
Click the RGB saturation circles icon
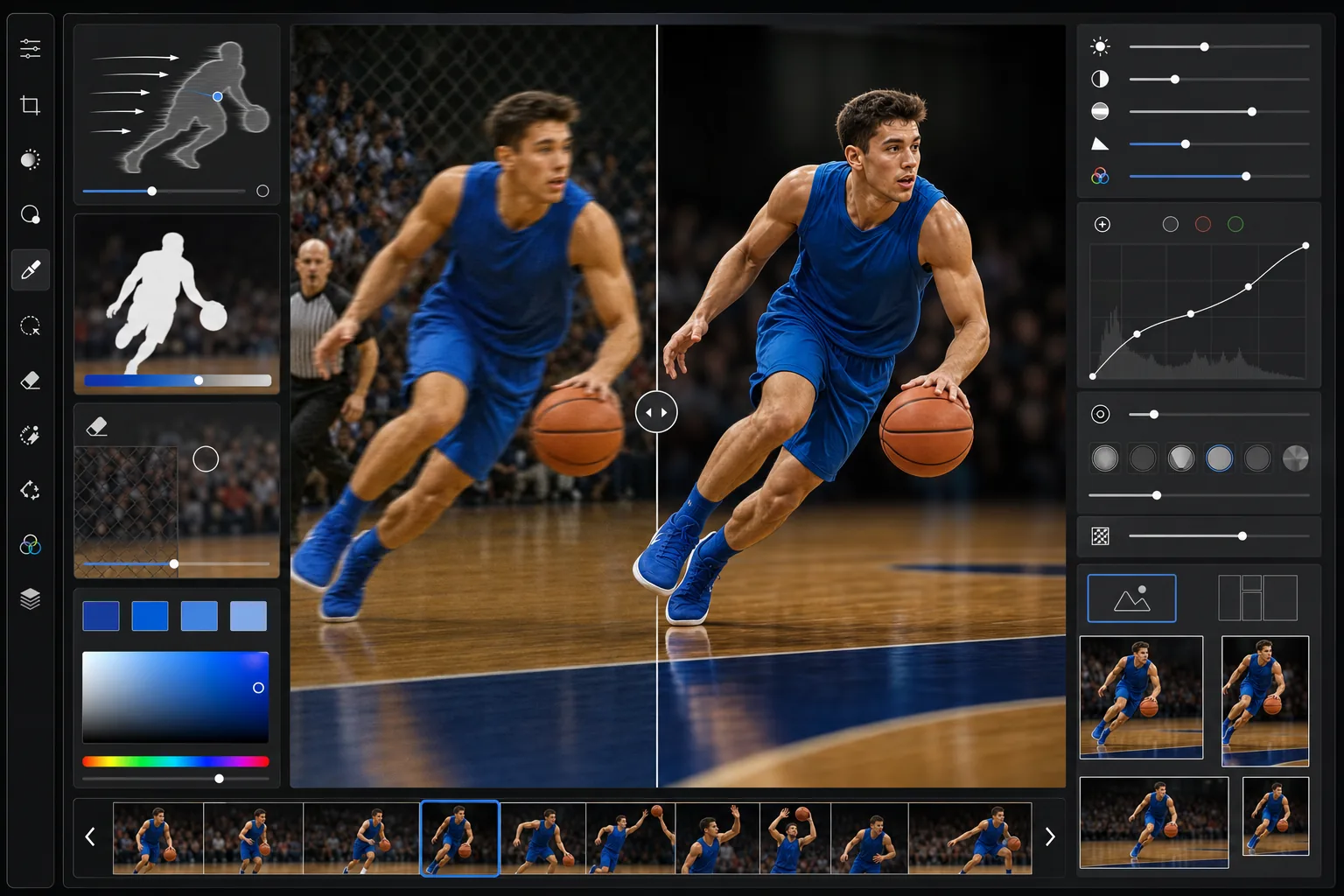1101,176
